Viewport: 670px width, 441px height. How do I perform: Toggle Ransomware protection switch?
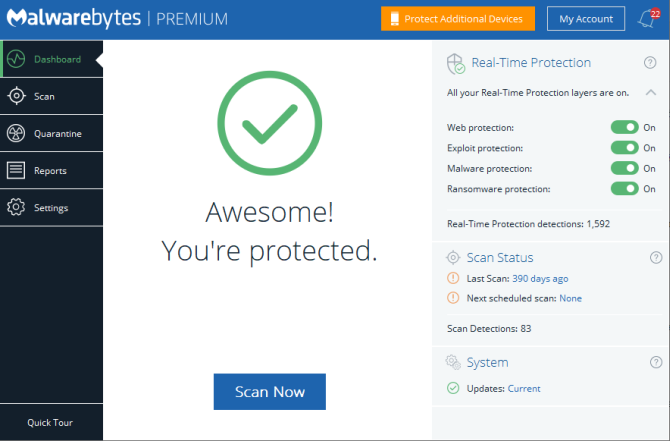point(624,188)
